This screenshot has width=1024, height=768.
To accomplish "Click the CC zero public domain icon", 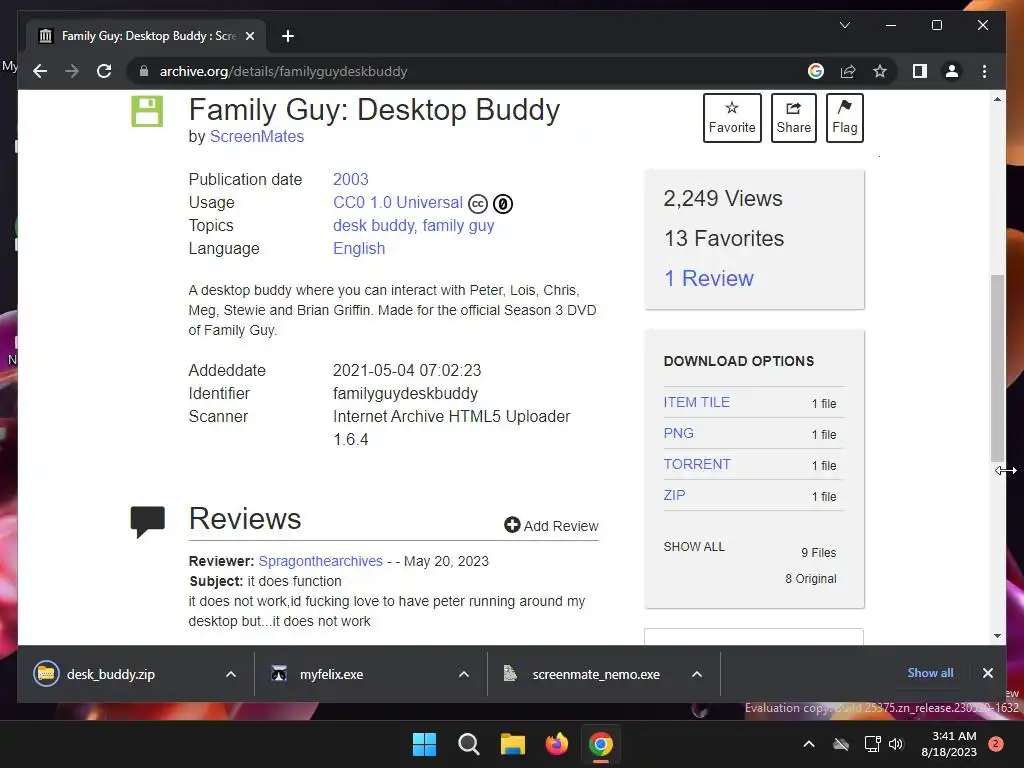I will pyautogui.click(x=503, y=204).
